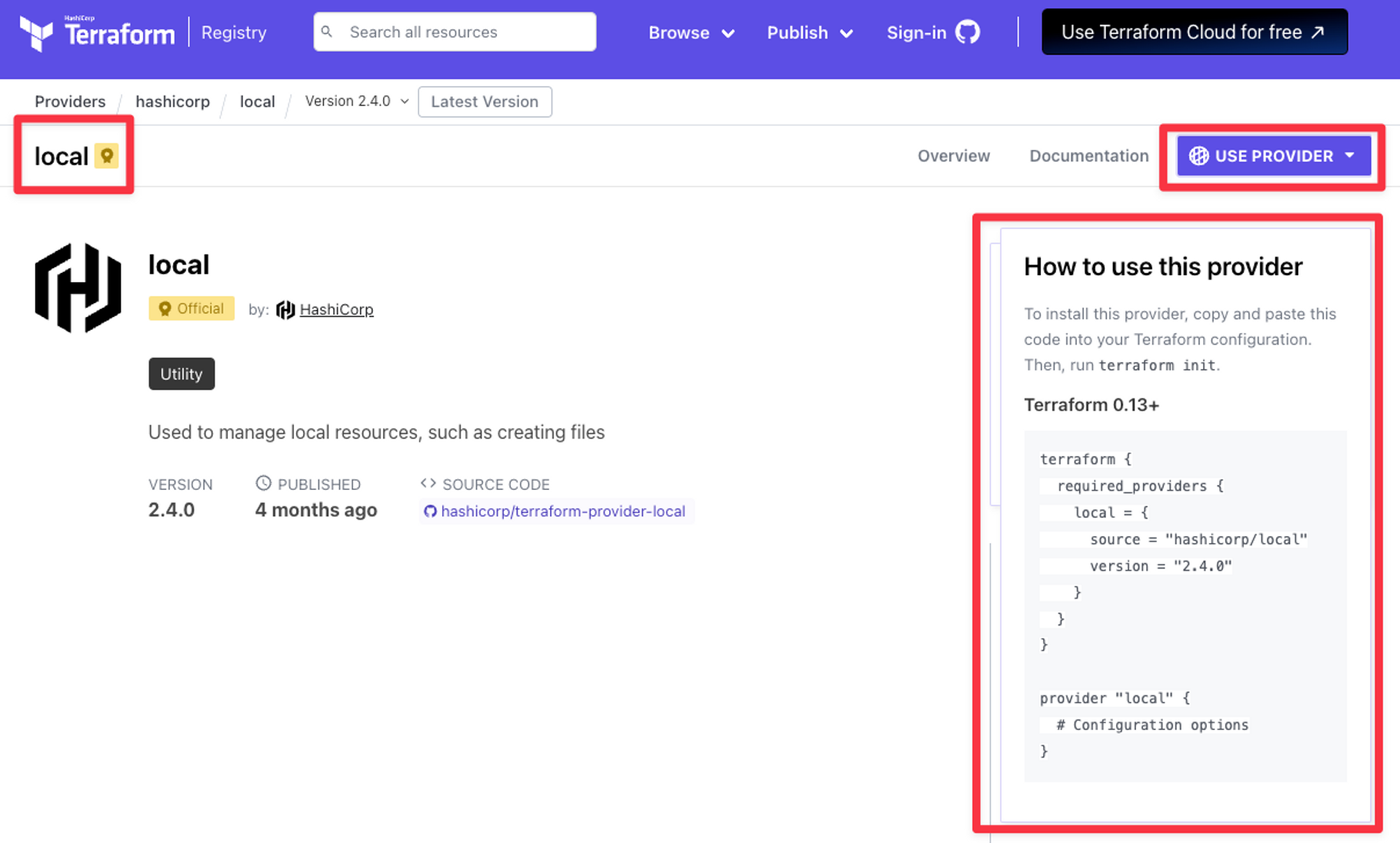Click the code brackets icon beside Source Code
This screenshot has height=843, width=1400.
(428, 483)
